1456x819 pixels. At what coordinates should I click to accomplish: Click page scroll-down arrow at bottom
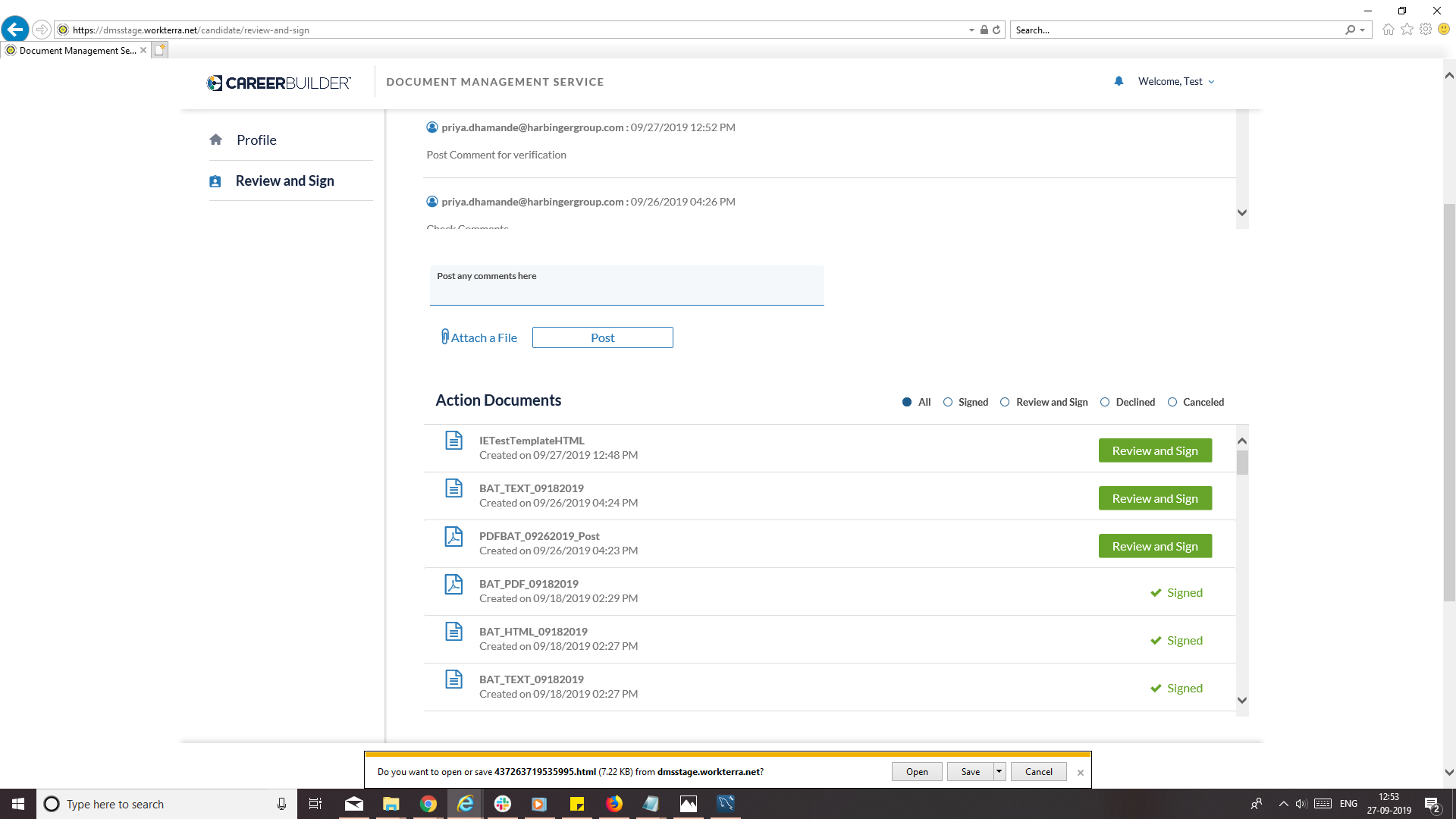point(1449,773)
